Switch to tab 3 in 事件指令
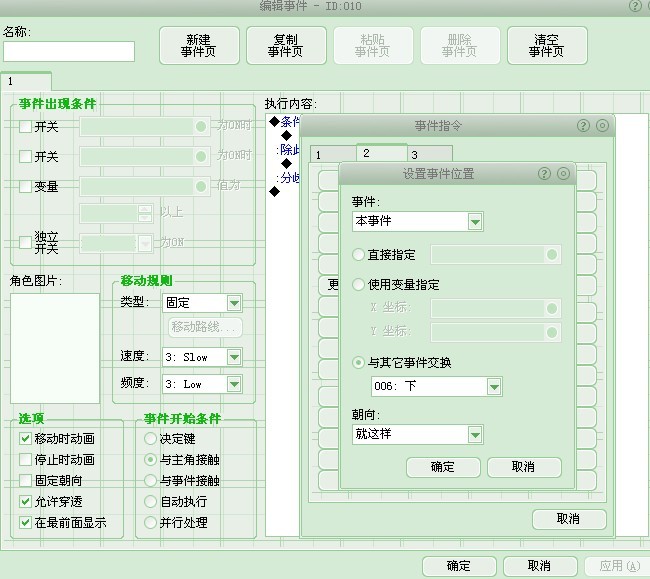 tap(430, 155)
